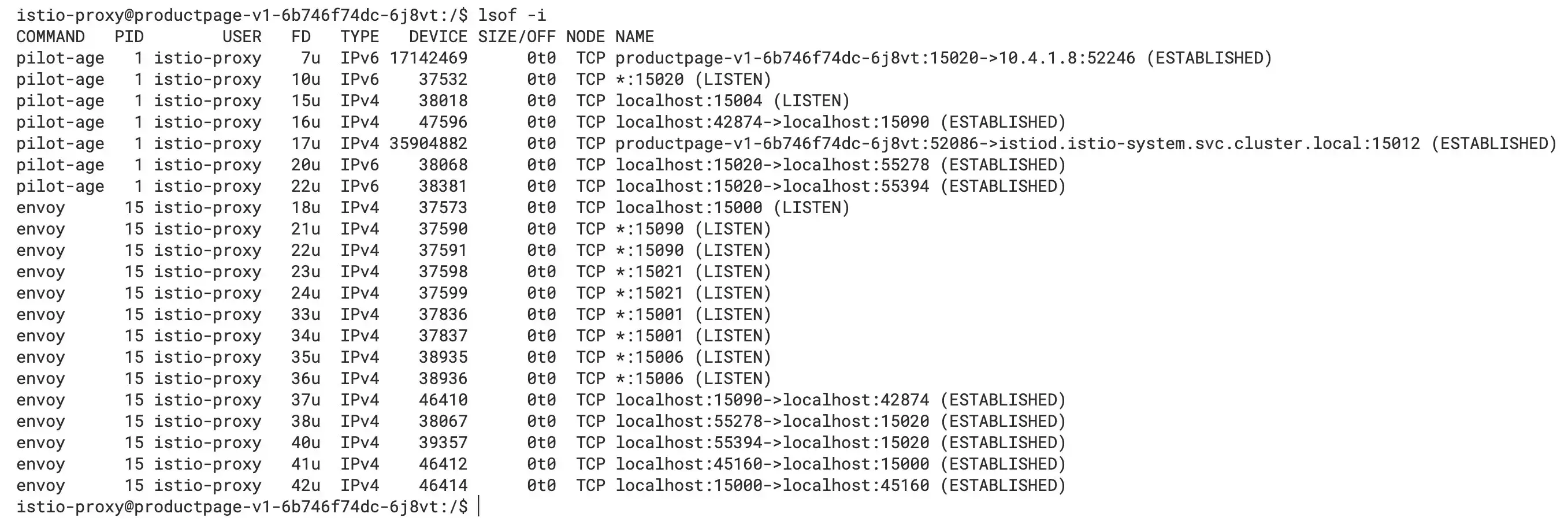The height and width of the screenshot is (521, 1568).
Task: Click the PID column header
Action: click(129, 36)
